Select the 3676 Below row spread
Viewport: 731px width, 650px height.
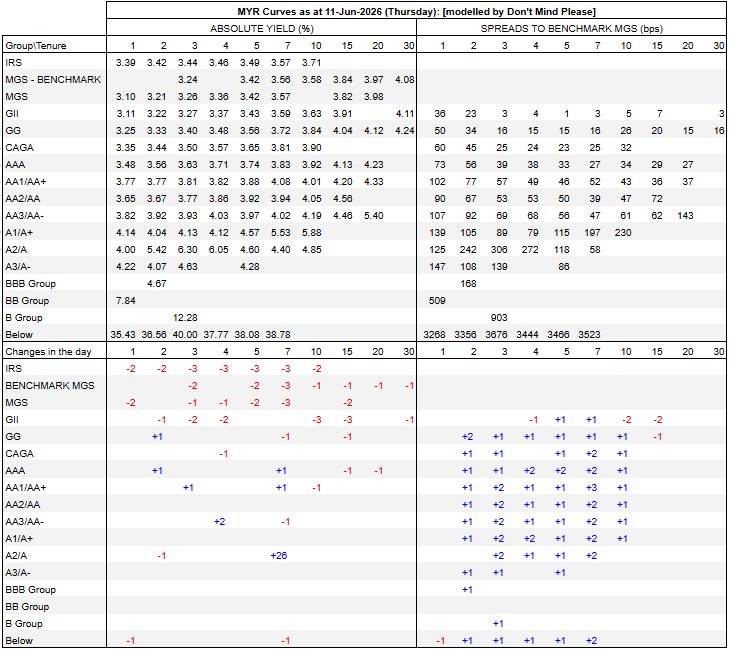(x=497, y=335)
